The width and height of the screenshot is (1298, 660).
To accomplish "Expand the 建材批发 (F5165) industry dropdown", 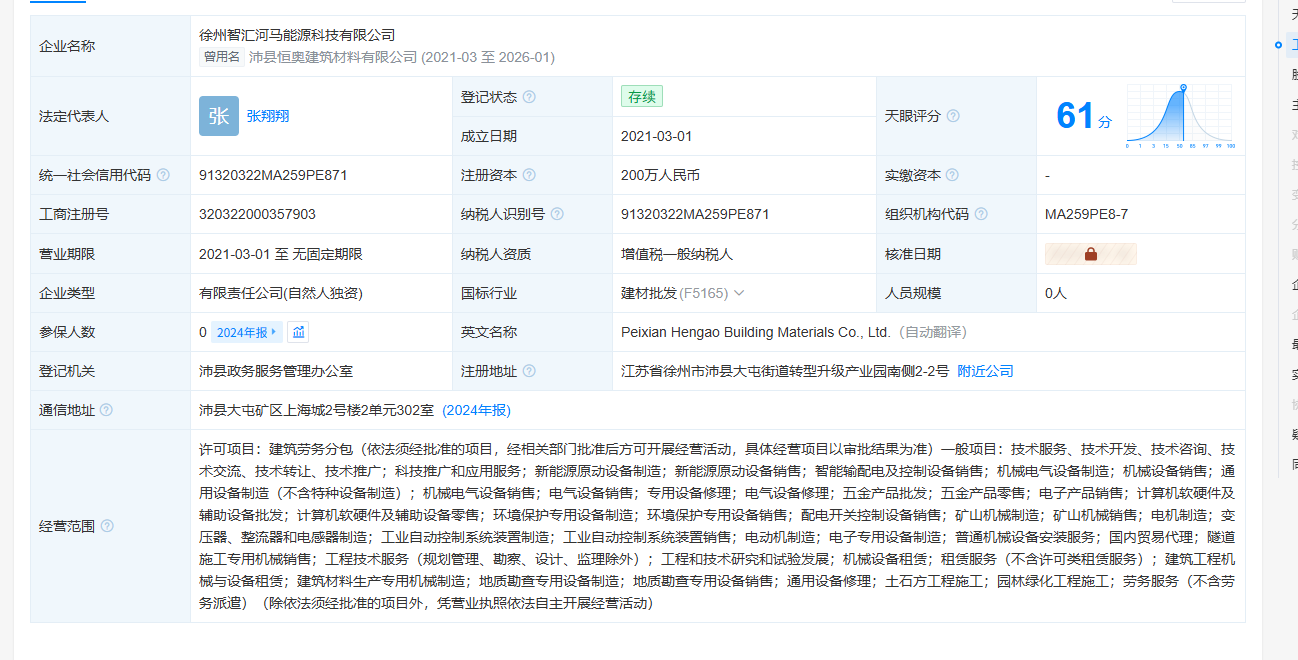I will [x=739, y=293].
